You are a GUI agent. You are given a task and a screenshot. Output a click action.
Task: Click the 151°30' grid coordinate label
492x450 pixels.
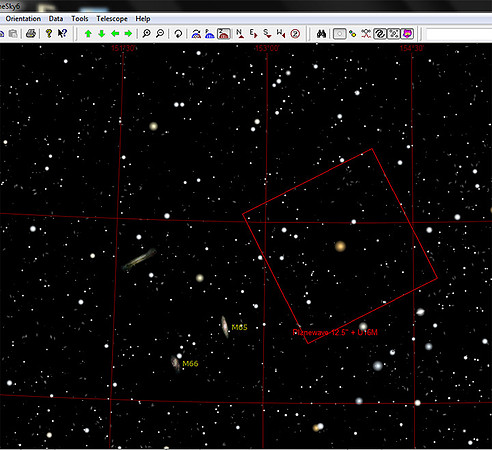coord(123,48)
